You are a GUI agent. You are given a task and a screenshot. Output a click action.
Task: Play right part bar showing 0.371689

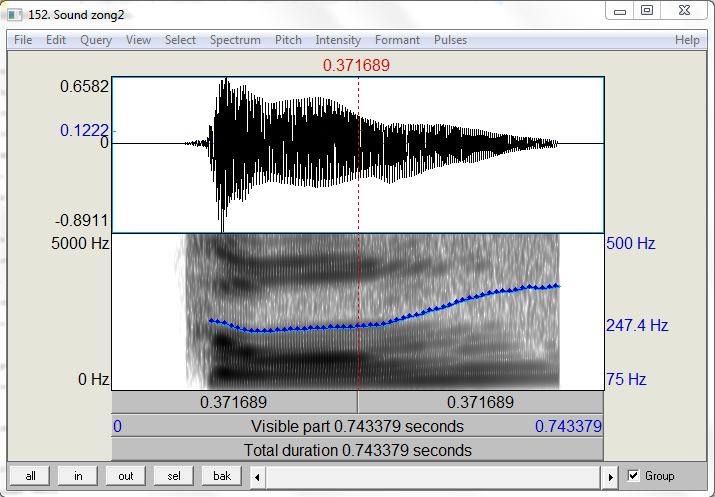point(481,403)
